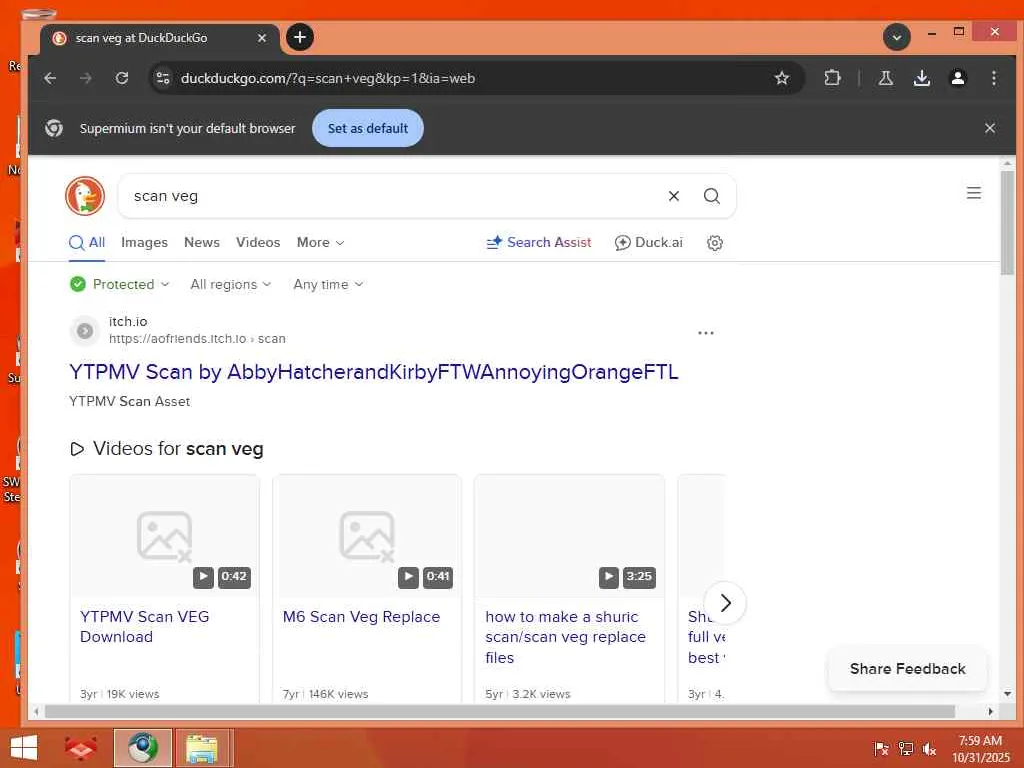Screen dimensions: 1024x768
Task: Click Set as default button
Action: click(x=368, y=128)
